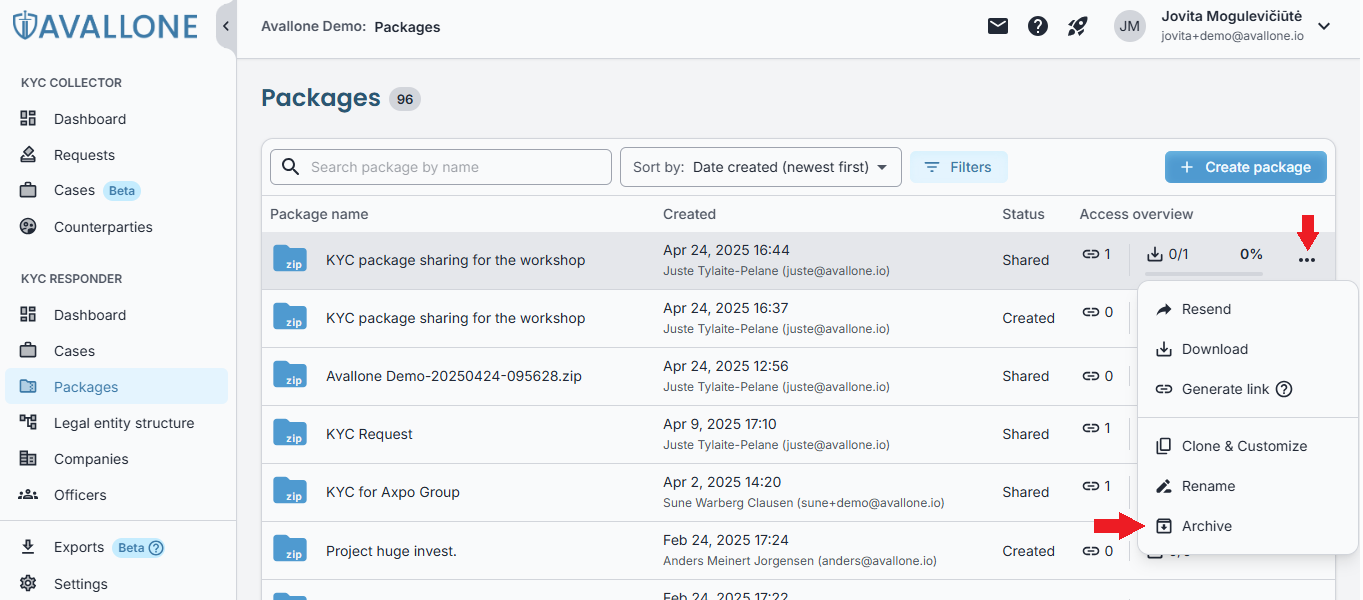Open KYC Collector Dashboard
The image size is (1363, 600).
tap(90, 119)
